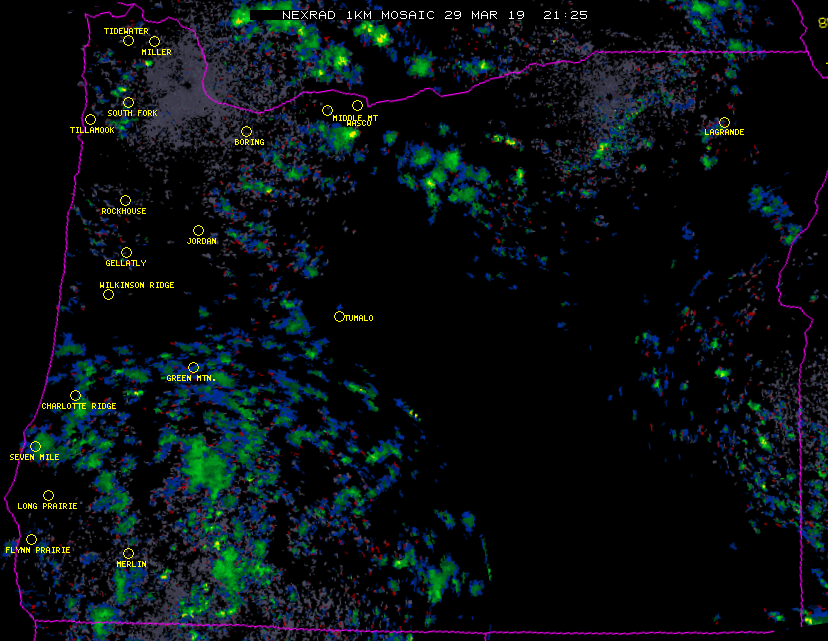Click the Tumalo station circle marker
The height and width of the screenshot is (641, 828).
coord(339,317)
